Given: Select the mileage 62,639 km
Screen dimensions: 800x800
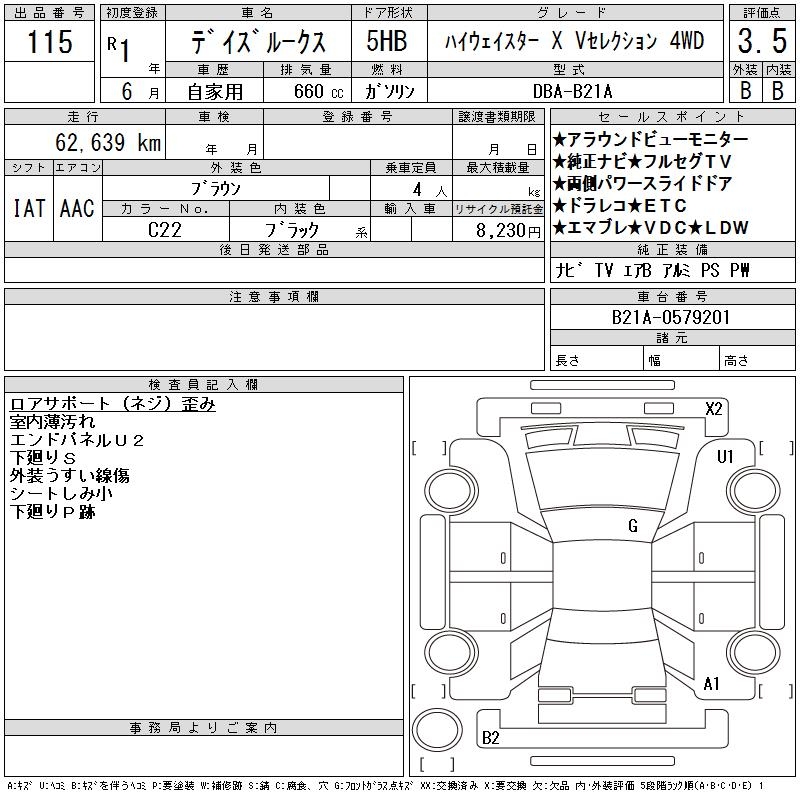Looking at the screenshot, I should pyautogui.click(x=108, y=142).
